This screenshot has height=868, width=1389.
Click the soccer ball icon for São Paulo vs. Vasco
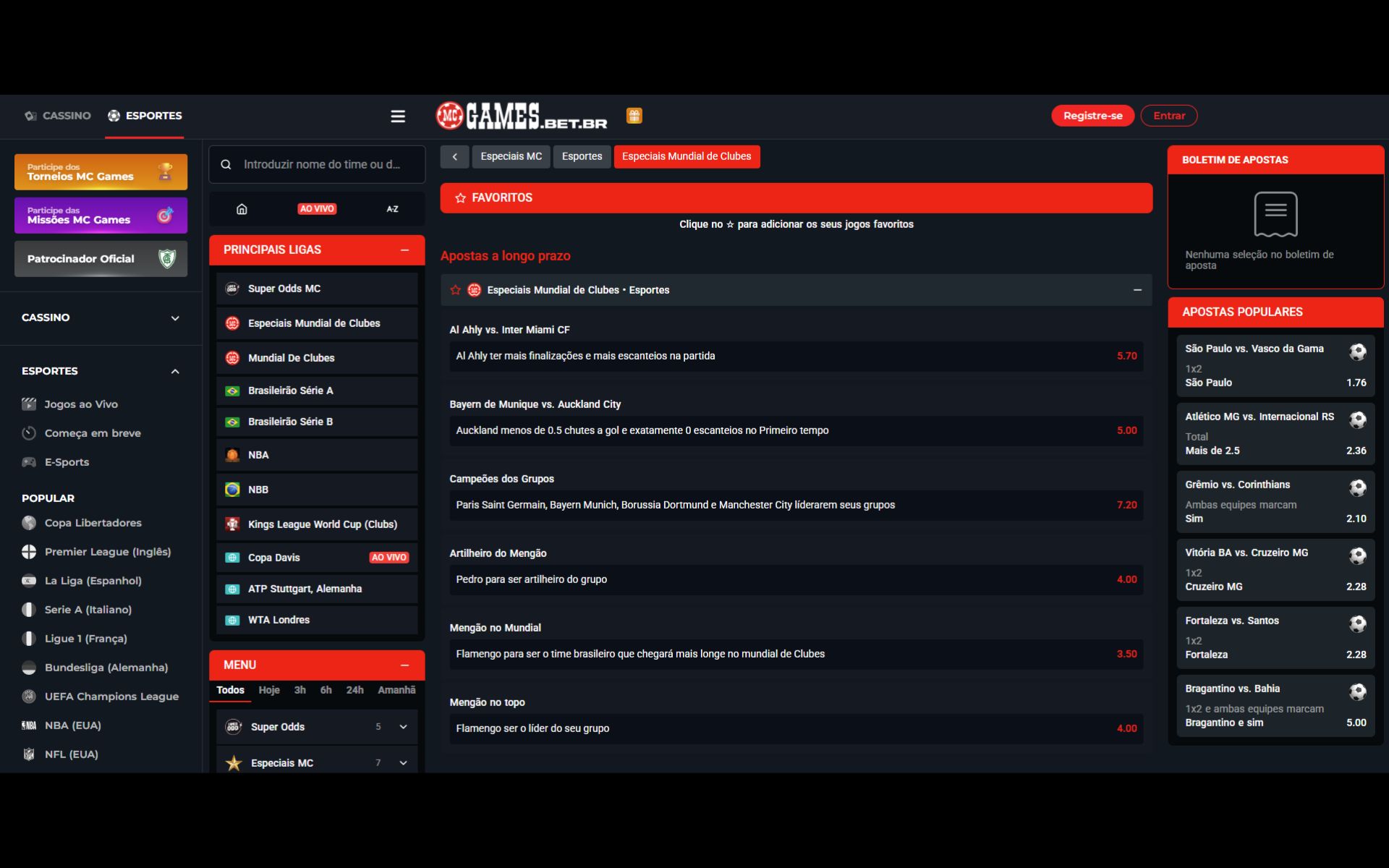1357,352
